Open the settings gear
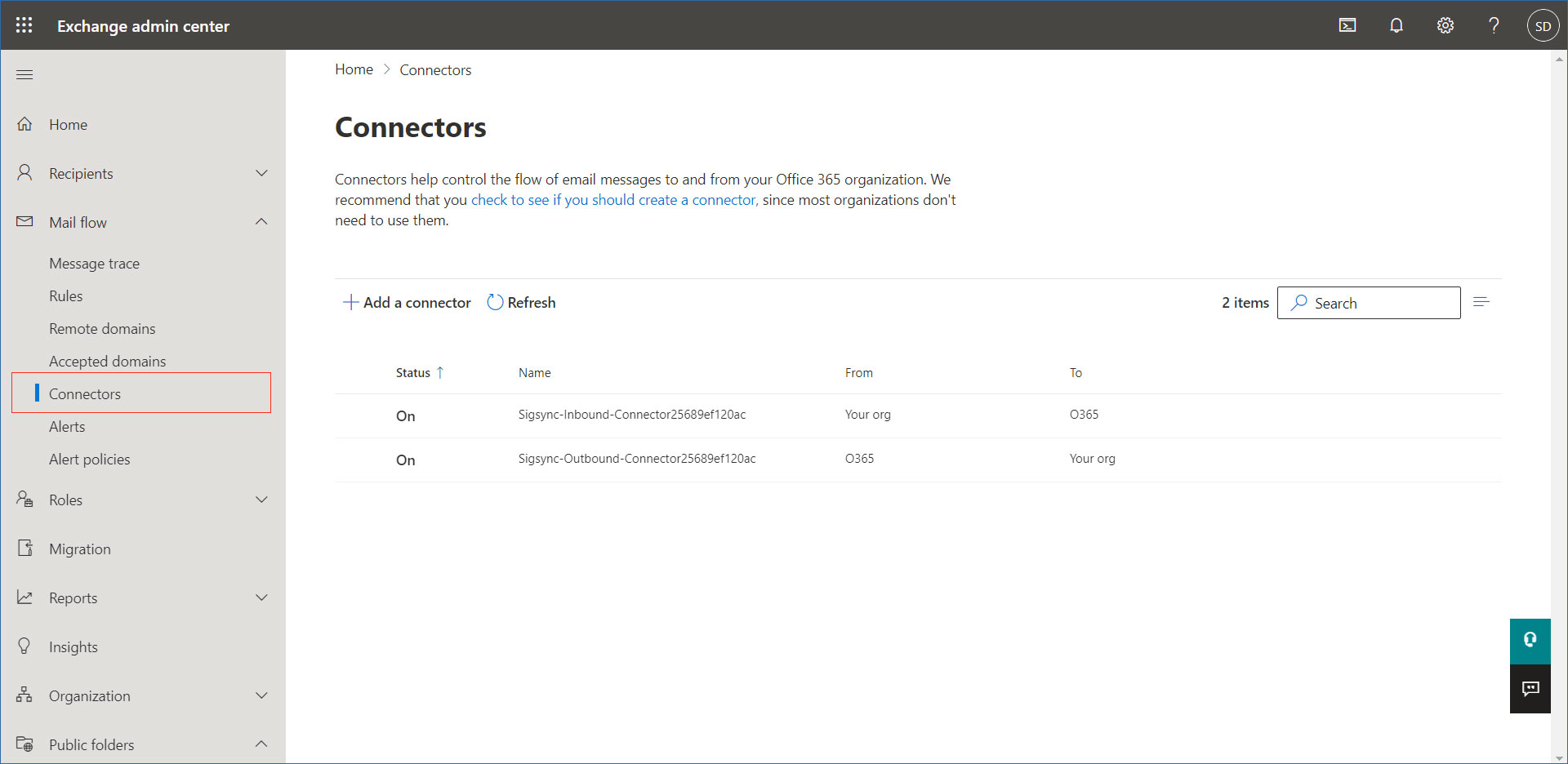 coord(1445,25)
